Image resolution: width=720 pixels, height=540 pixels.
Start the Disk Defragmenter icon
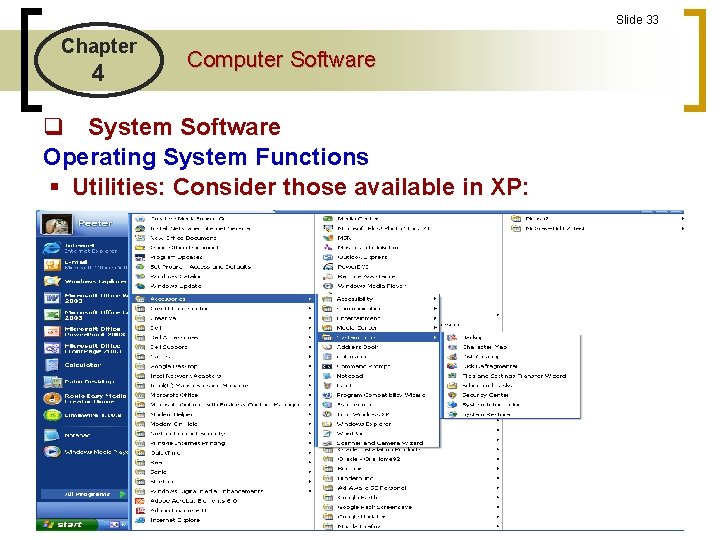pos(452,366)
